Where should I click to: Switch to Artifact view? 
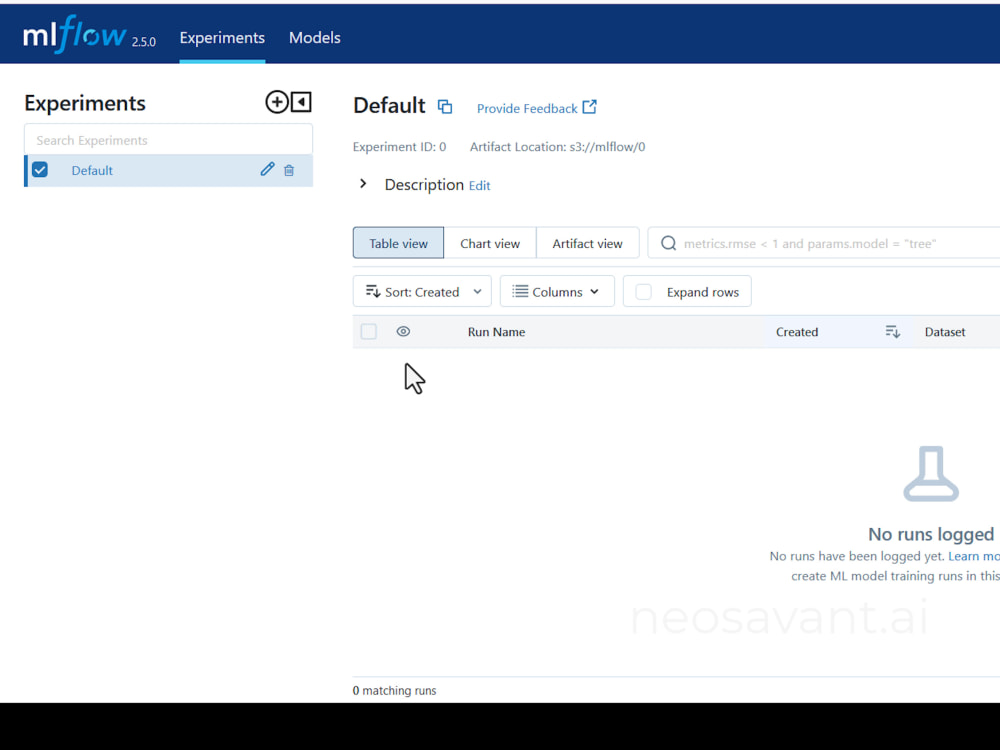click(x=587, y=243)
